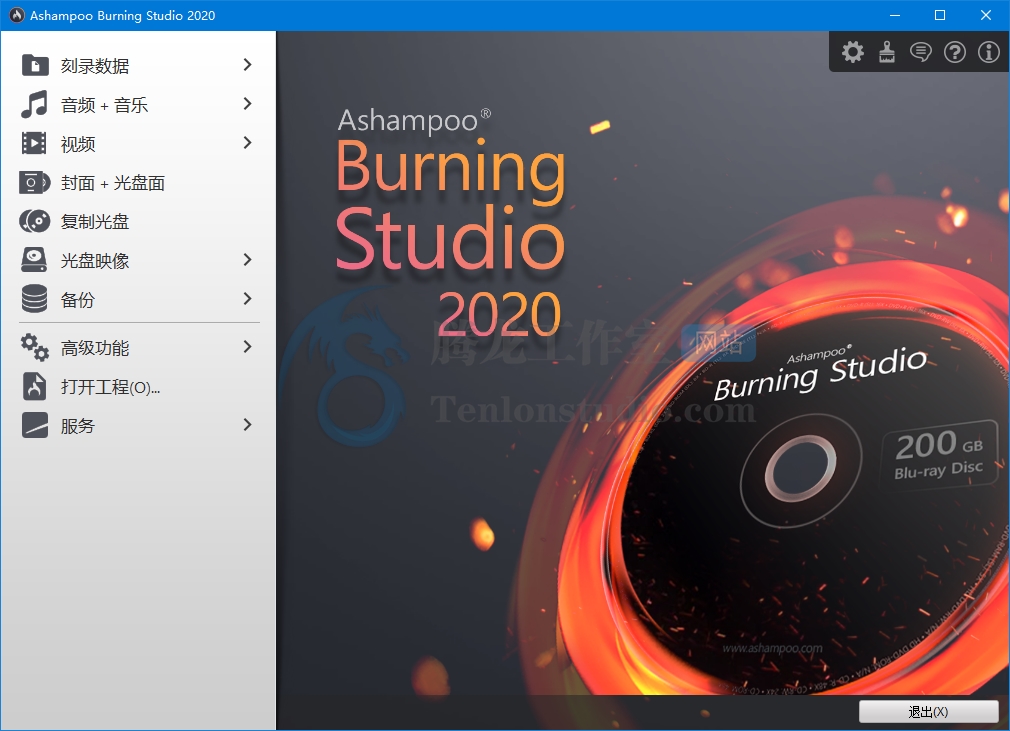Close the Ashampoo Burning Studio window
The width and height of the screenshot is (1010, 731).
(986, 15)
